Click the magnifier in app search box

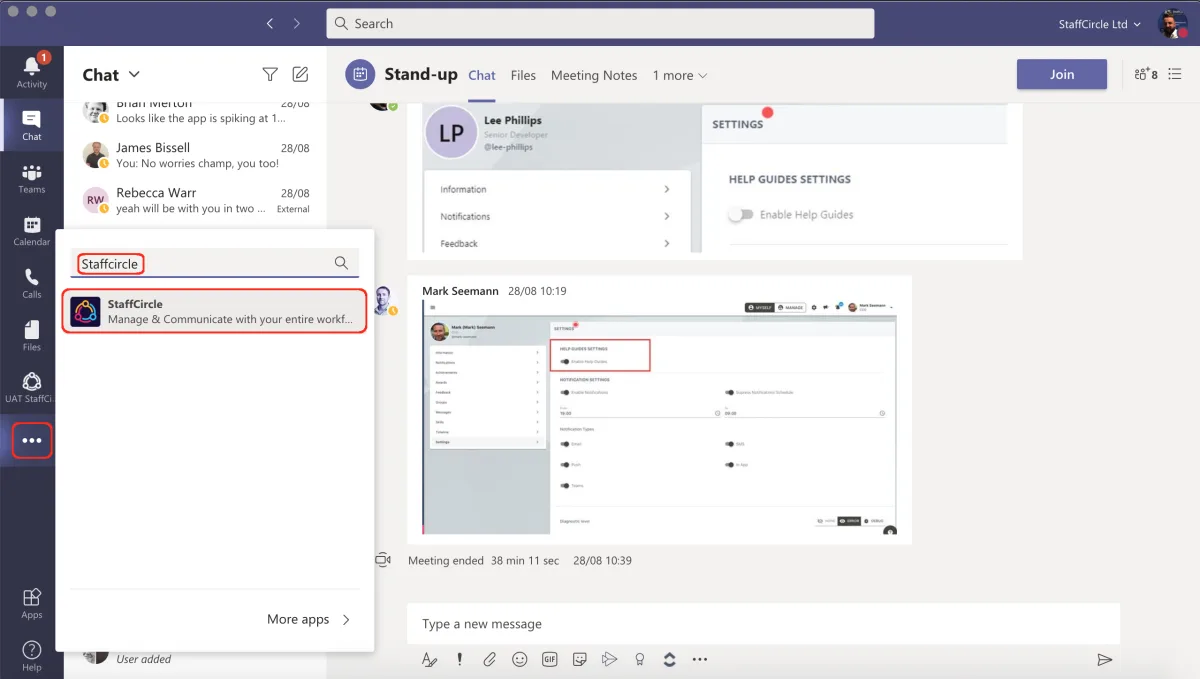click(x=341, y=263)
